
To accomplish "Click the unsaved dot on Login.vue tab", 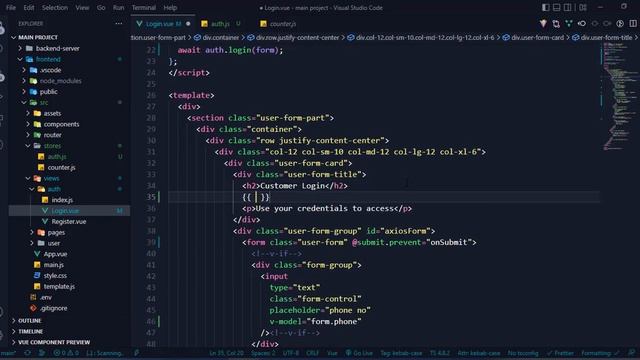I will (x=188, y=24).
